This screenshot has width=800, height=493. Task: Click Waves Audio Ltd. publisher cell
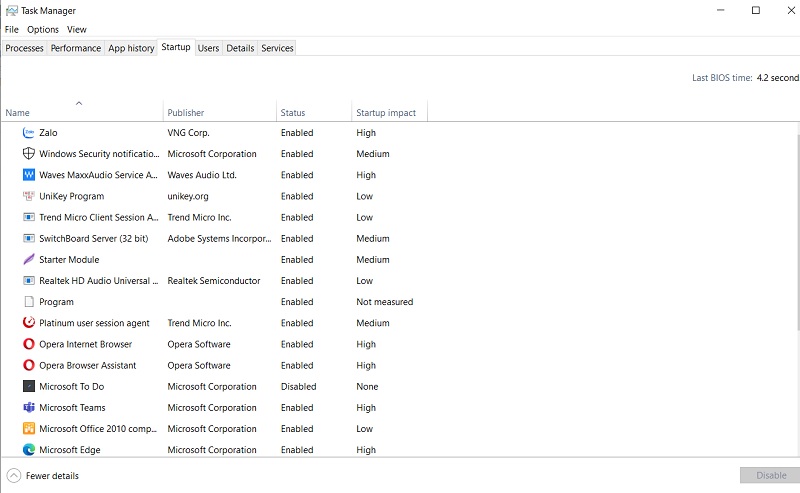tap(202, 175)
